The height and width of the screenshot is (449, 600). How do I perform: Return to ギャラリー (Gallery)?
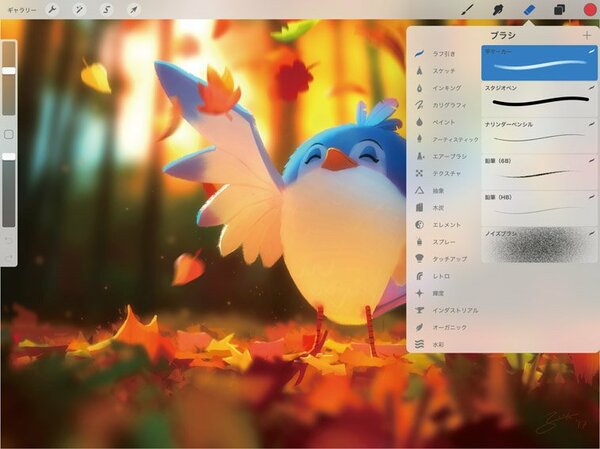click(x=22, y=10)
